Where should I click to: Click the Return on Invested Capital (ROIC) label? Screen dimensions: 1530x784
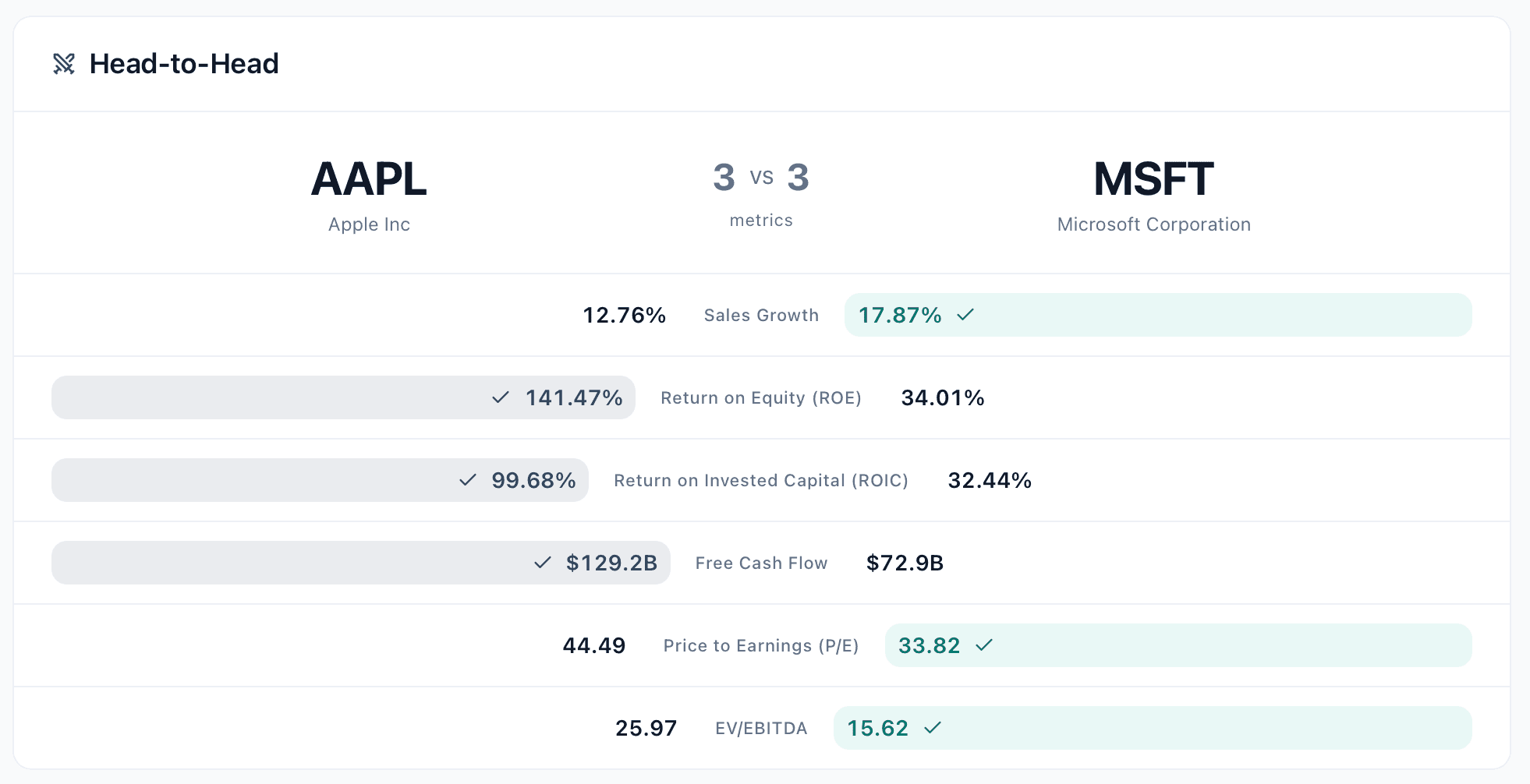coord(761,480)
